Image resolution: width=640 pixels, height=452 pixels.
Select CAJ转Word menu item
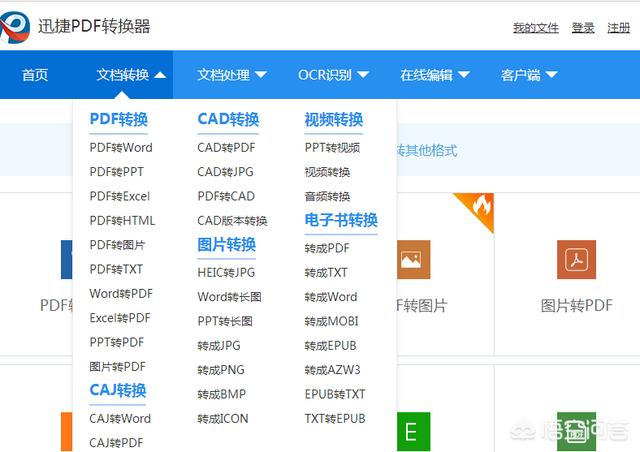click(120, 419)
